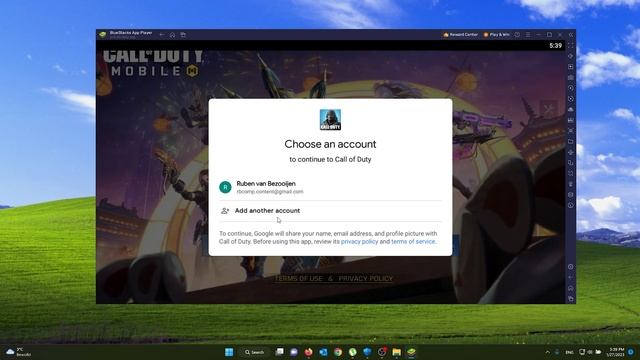The width and height of the screenshot is (640, 360).
Task: Click the taskbar Search box
Action: click(255, 352)
